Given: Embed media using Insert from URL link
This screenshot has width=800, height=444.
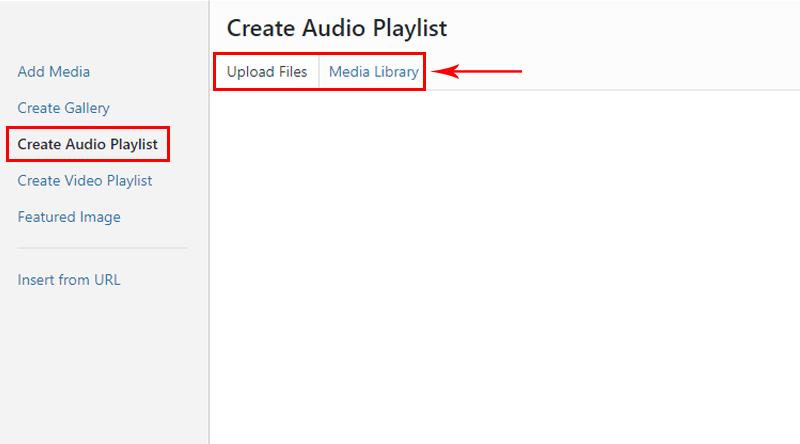Looking at the screenshot, I should click(69, 280).
